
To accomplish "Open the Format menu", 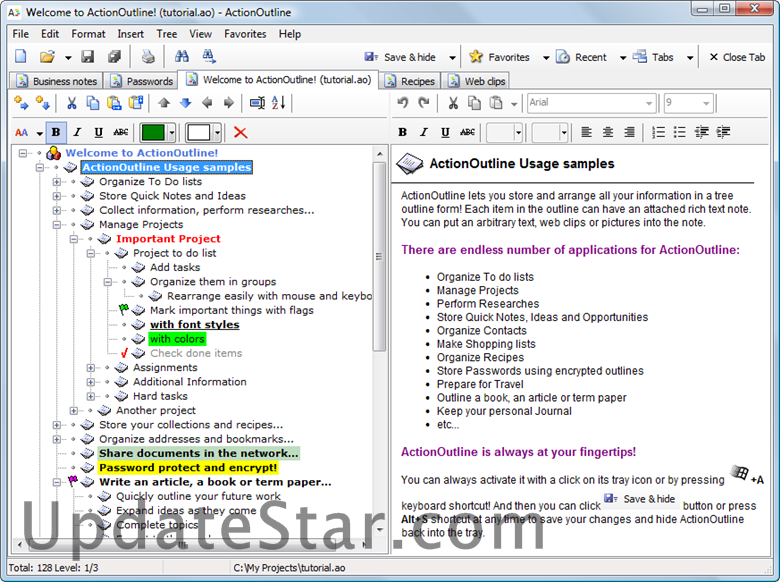I will click(88, 34).
